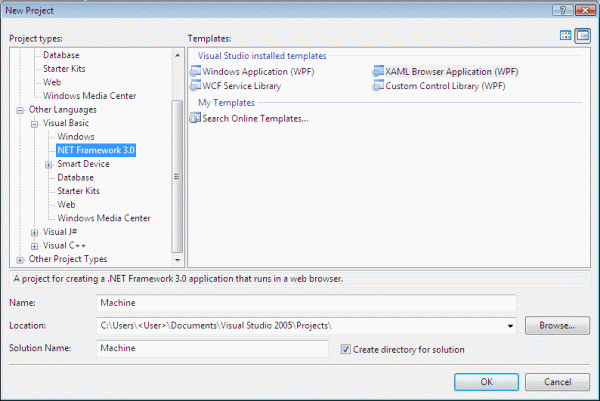
Task: Select the Visual J# tree label
Action: [x=60, y=232]
